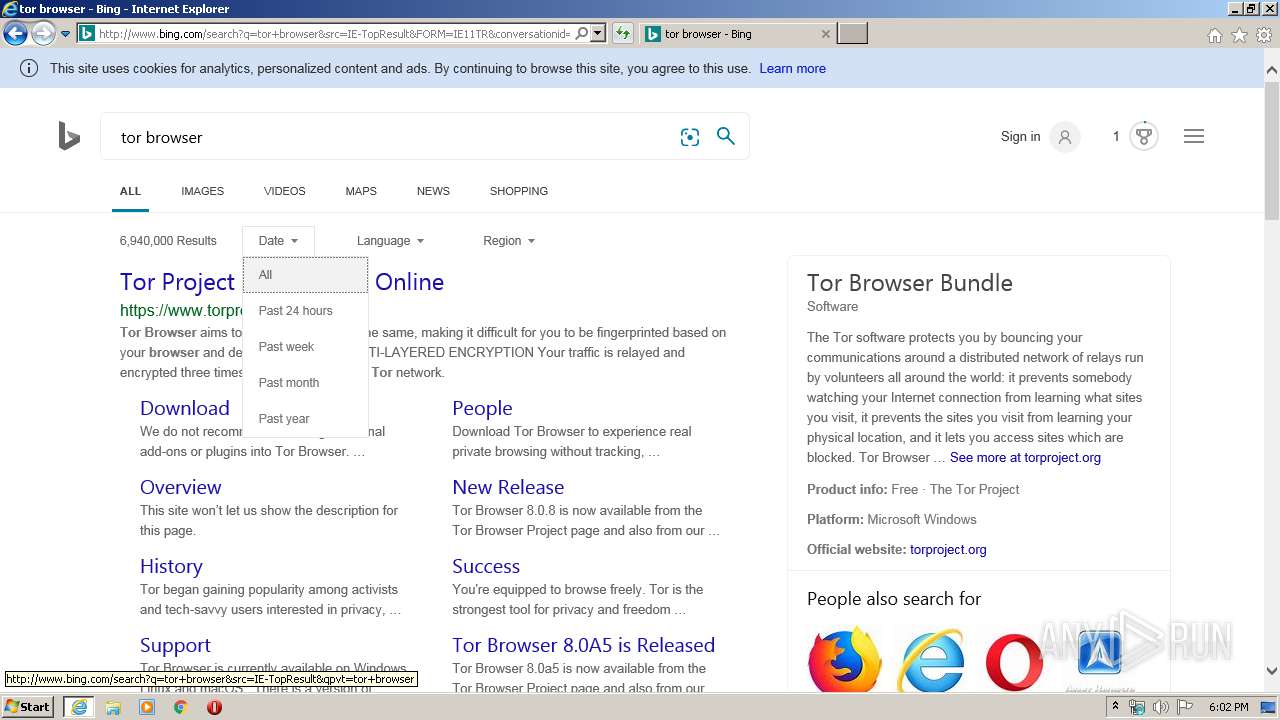Viewport: 1280px width, 720px height.
Task: Click the system tray volume icon
Action: coord(1161,707)
